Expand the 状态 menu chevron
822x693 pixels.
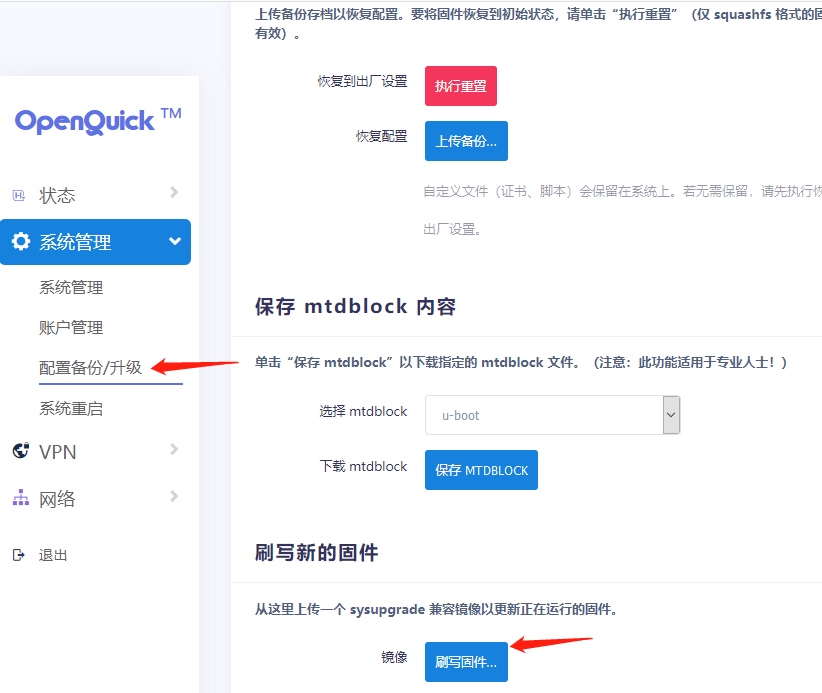coord(174,193)
